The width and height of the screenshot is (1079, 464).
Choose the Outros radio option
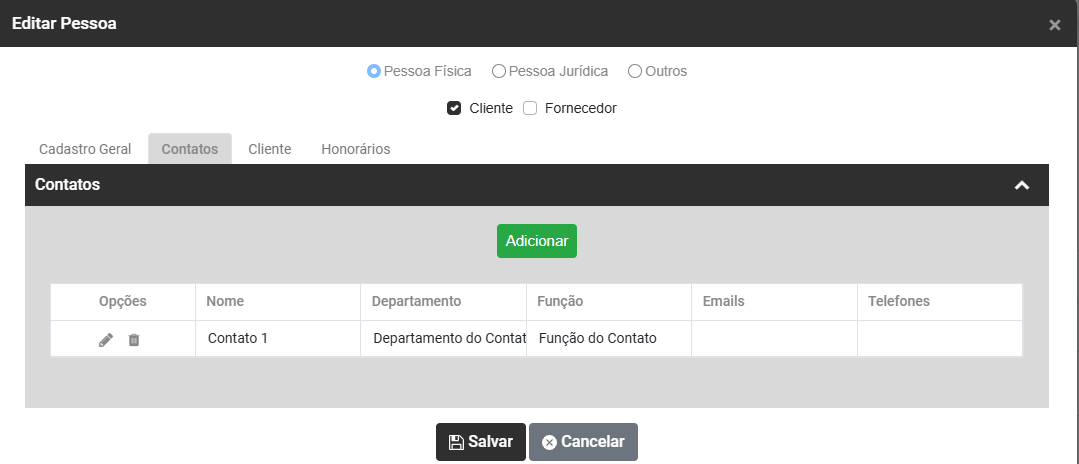(634, 71)
